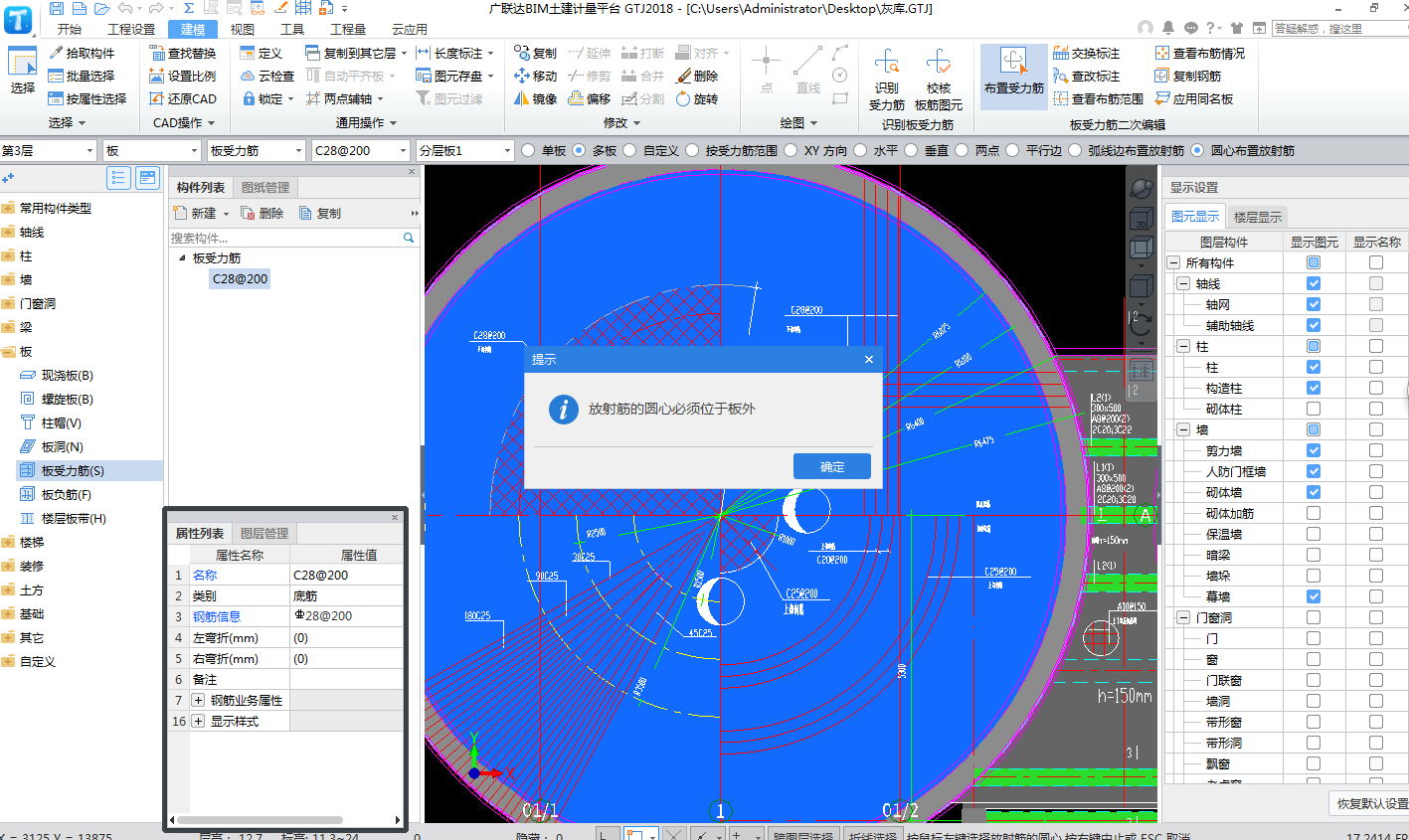Click 按属性选择 select by attribute

pyautogui.click(x=88, y=98)
